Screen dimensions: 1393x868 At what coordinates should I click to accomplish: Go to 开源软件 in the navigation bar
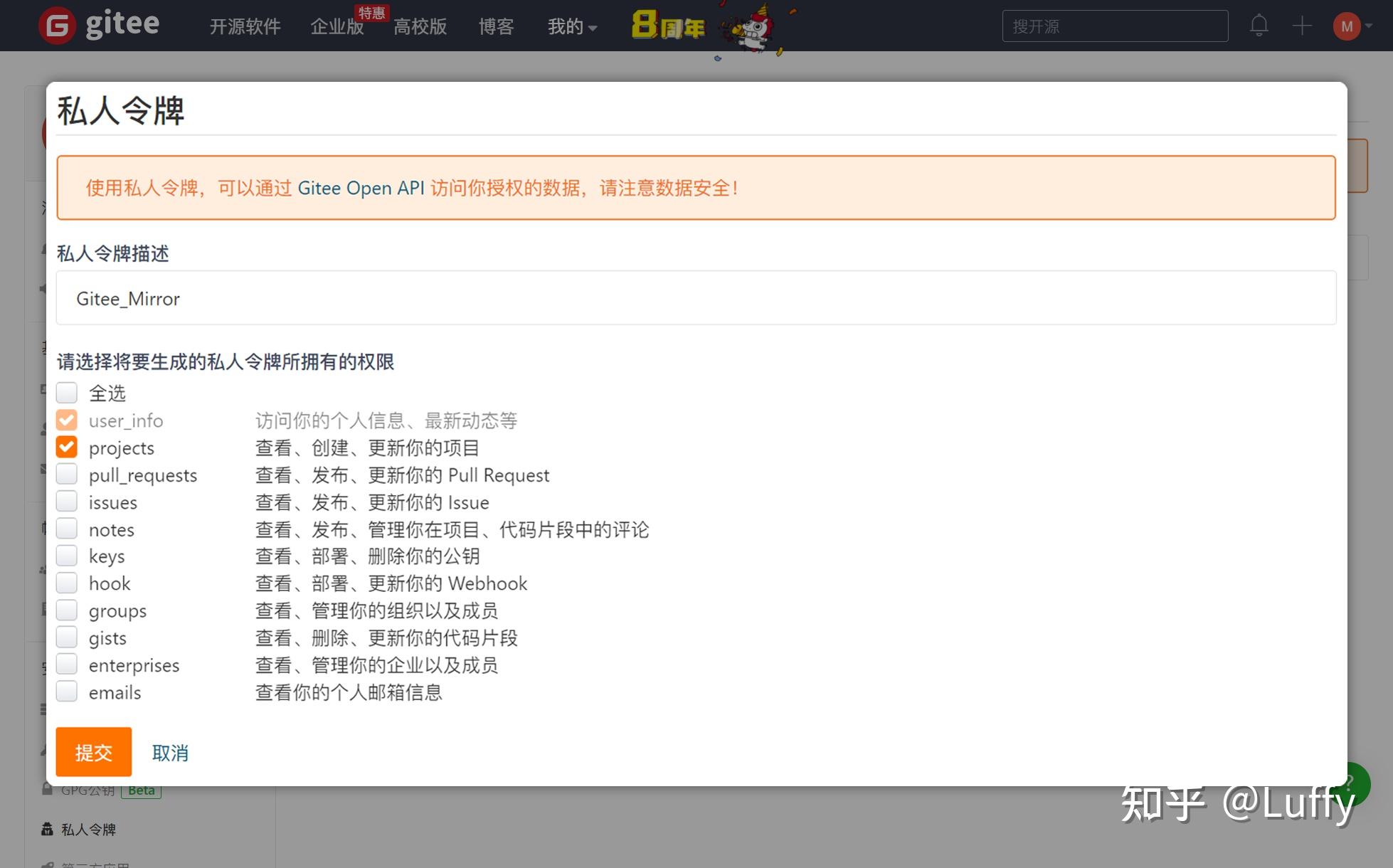tap(245, 26)
